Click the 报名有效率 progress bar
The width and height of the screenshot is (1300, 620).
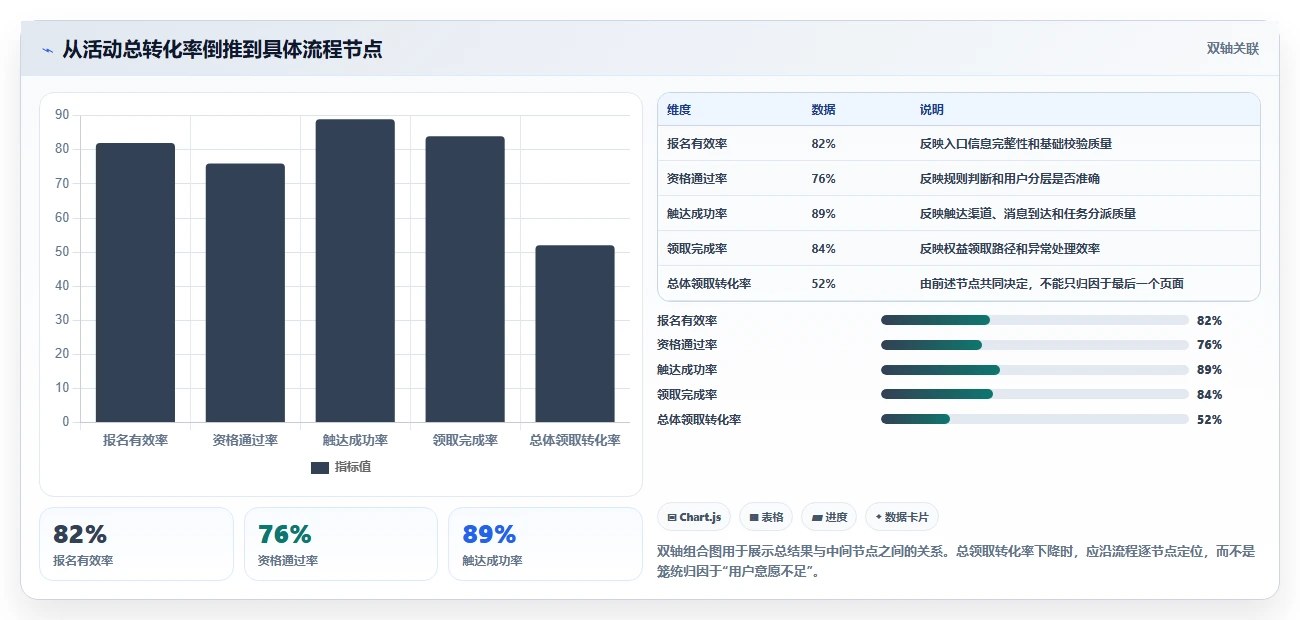(1034, 320)
